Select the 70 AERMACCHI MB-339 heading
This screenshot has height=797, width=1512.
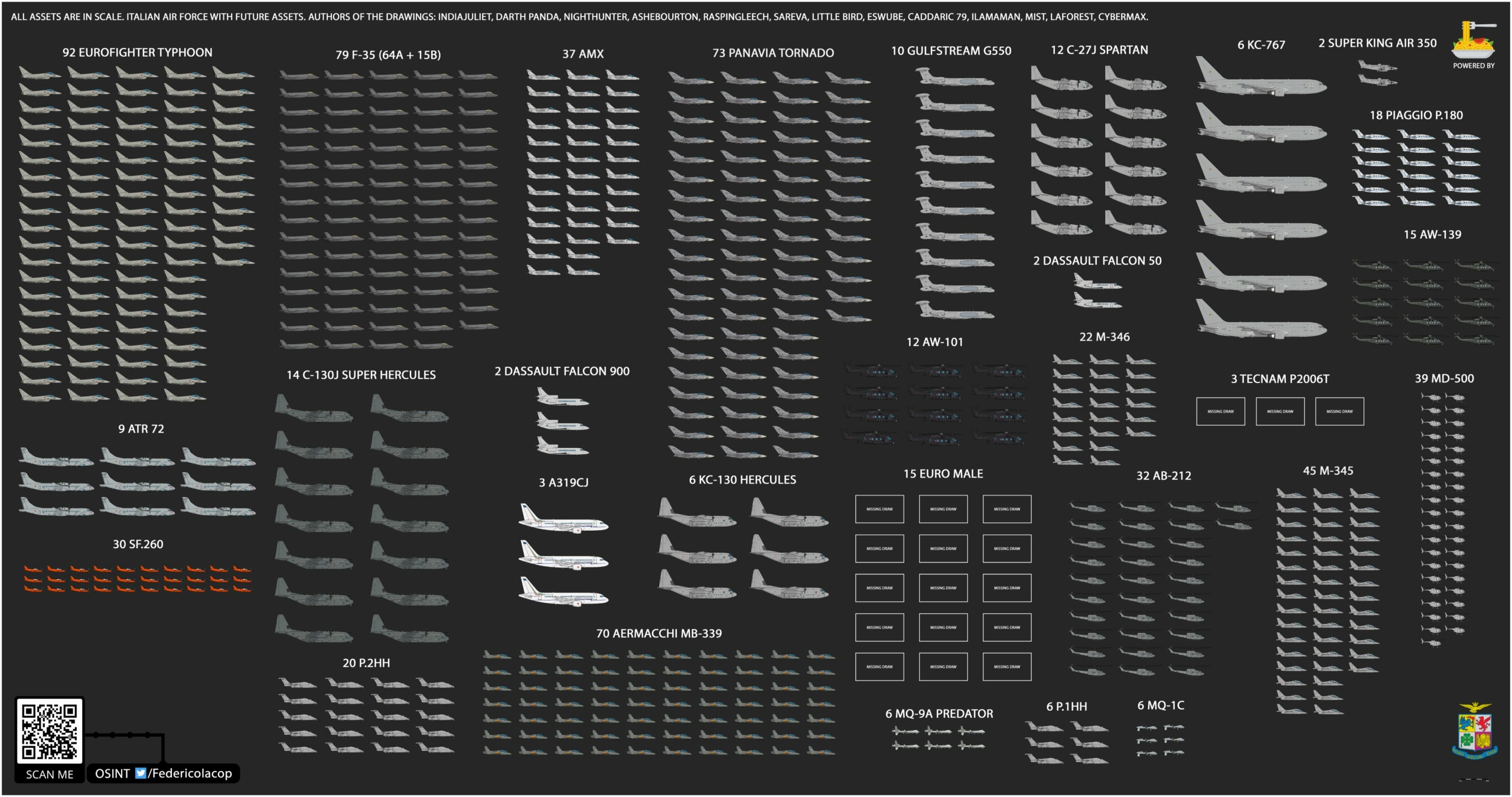pos(659,633)
